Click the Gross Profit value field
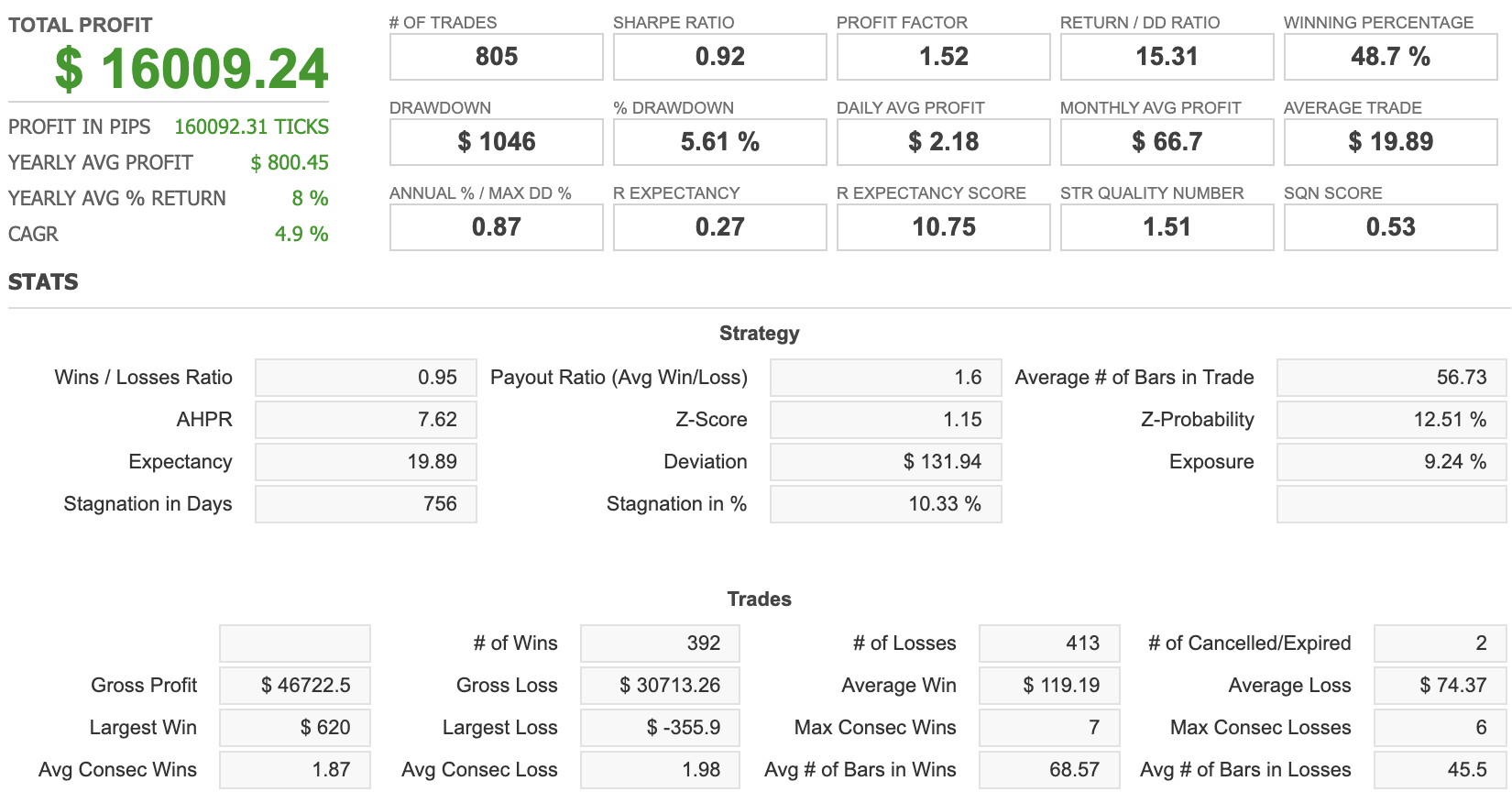 pyautogui.click(x=294, y=686)
